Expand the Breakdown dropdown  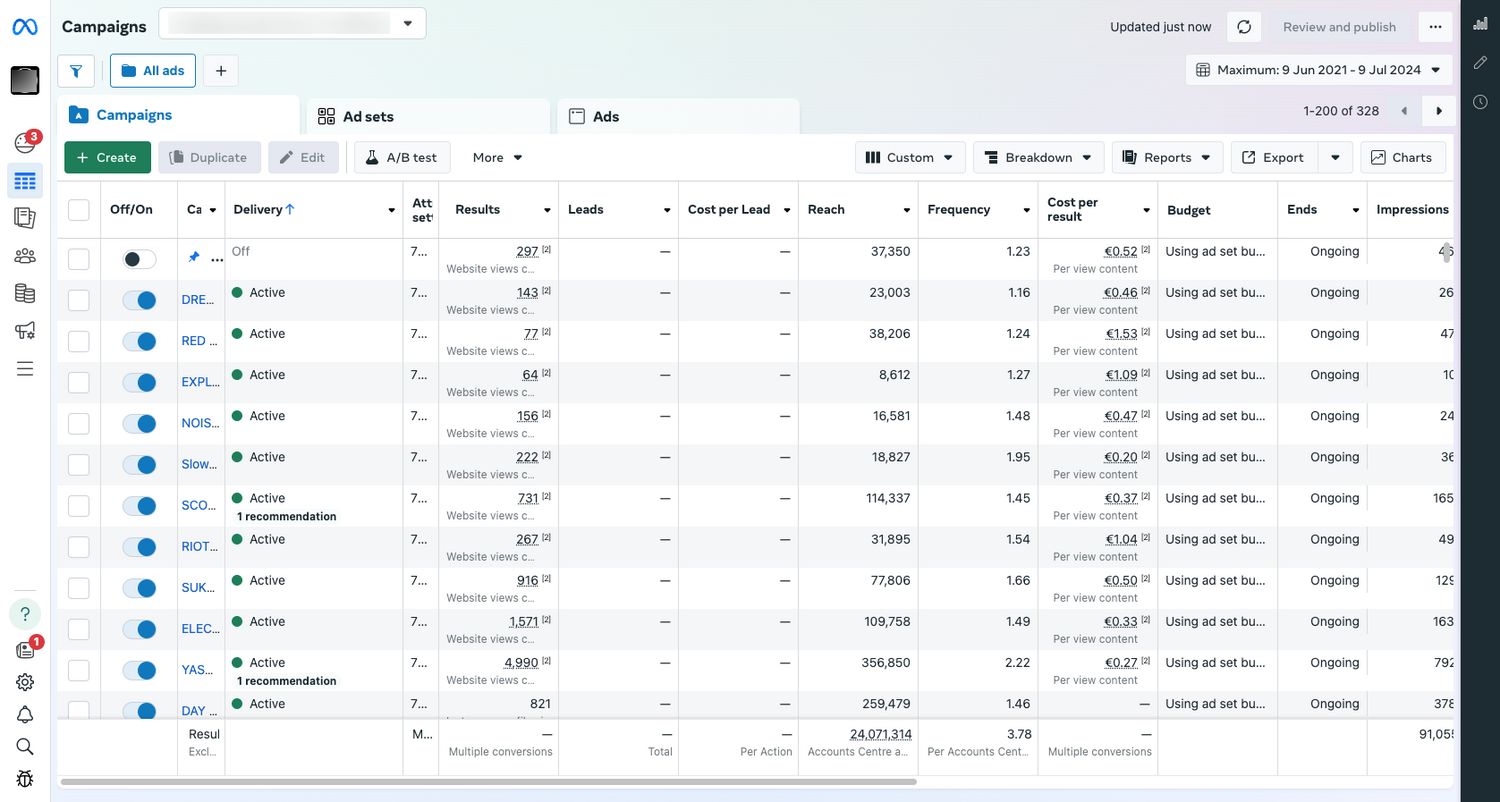pyautogui.click(x=1038, y=157)
